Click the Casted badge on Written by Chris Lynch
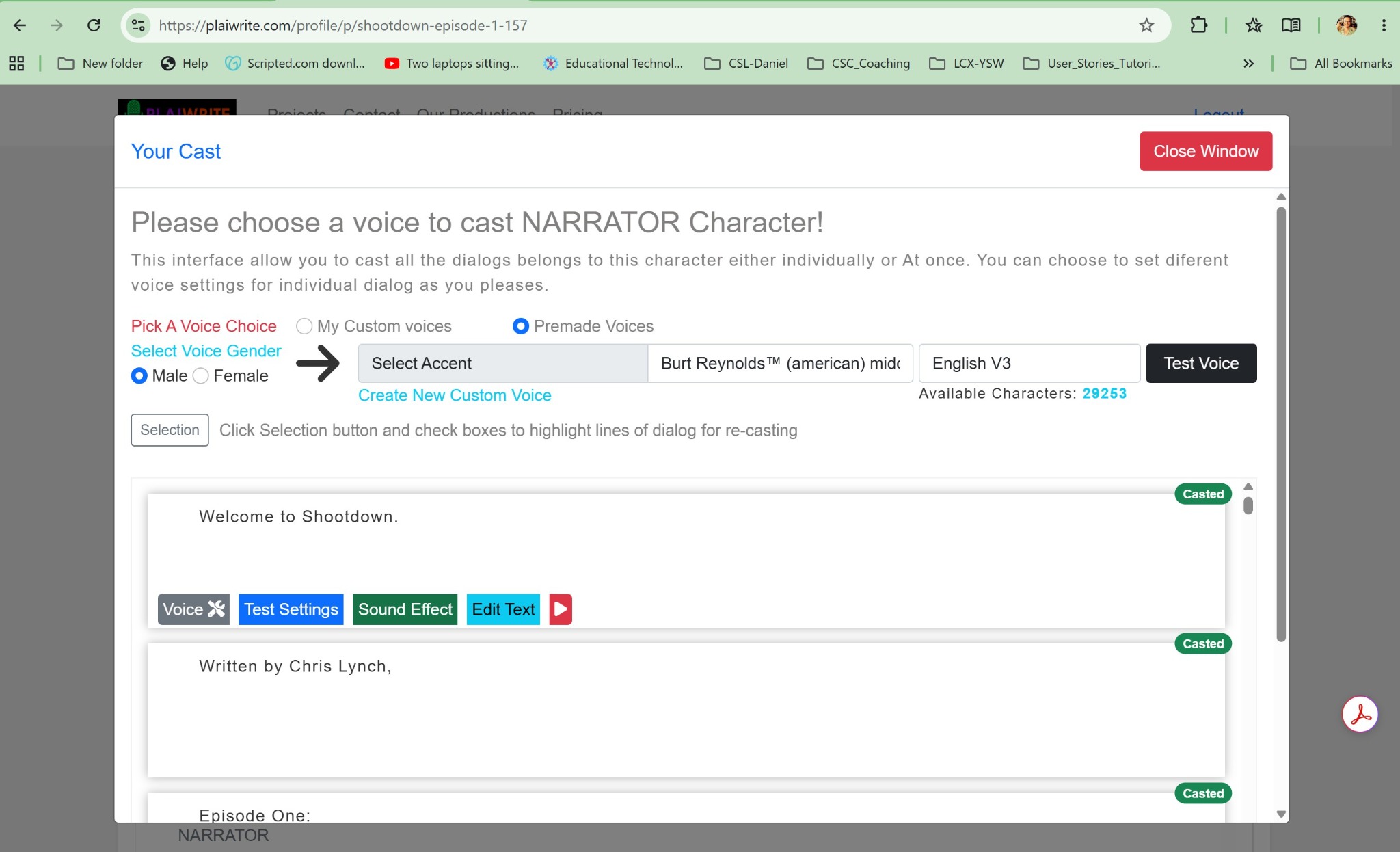Image resolution: width=1400 pixels, height=852 pixels. pos(1203,644)
